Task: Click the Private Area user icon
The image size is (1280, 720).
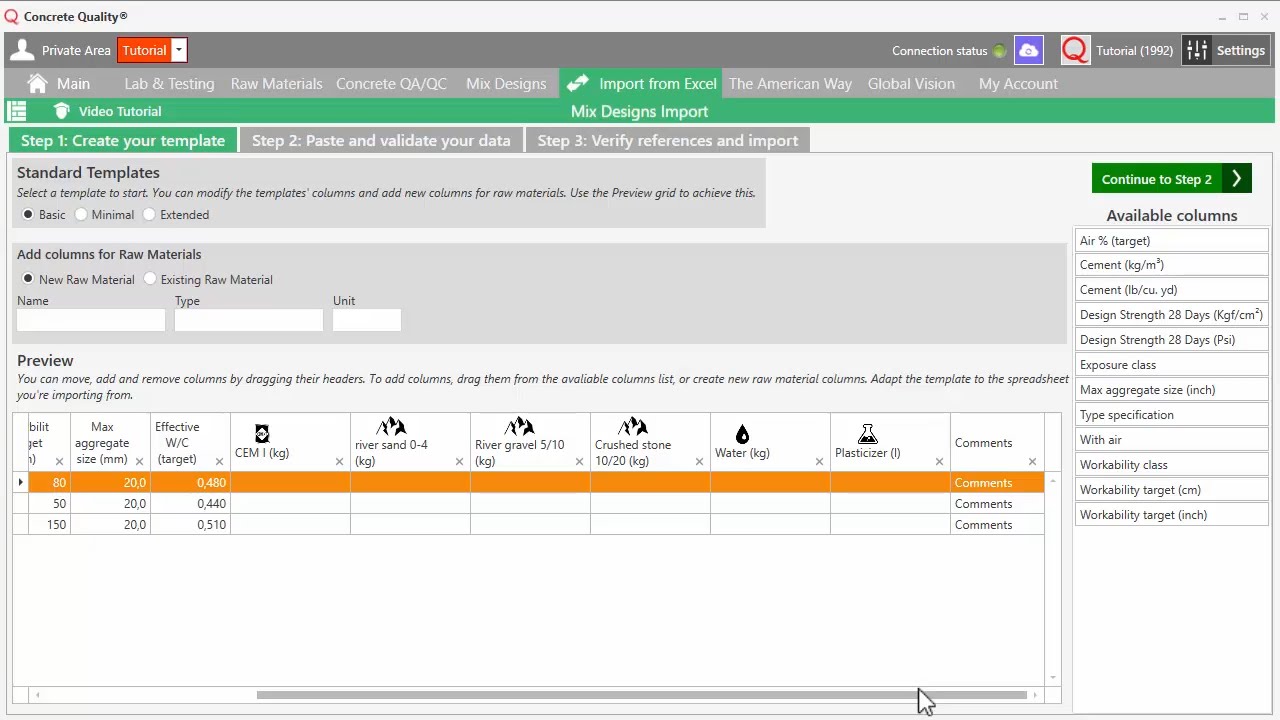Action: tap(21, 50)
